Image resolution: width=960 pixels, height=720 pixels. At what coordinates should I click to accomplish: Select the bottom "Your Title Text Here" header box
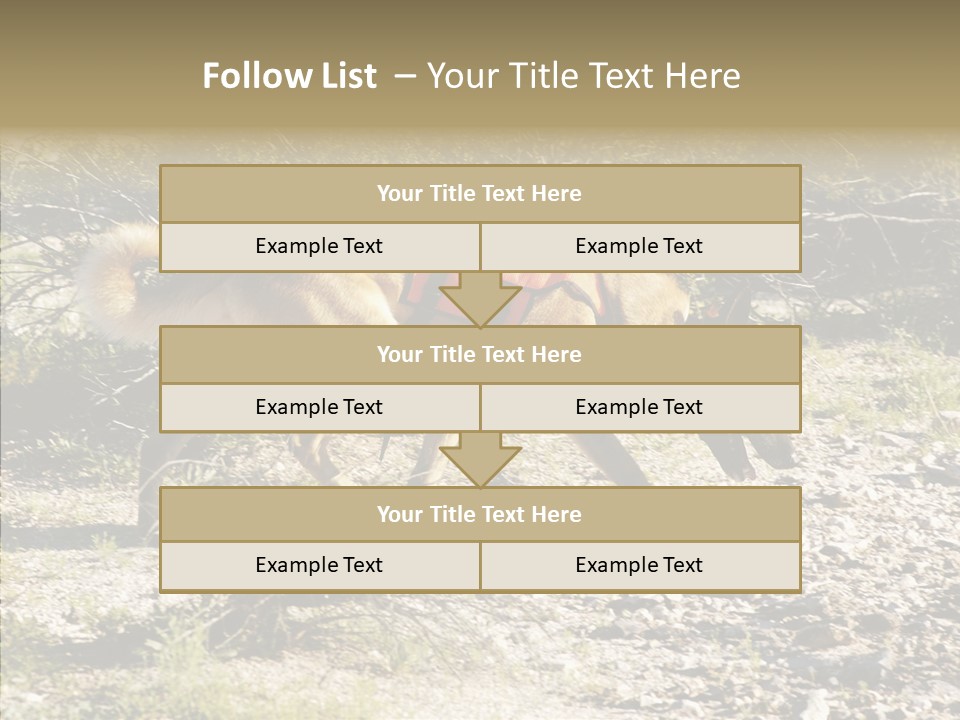tap(480, 514)
